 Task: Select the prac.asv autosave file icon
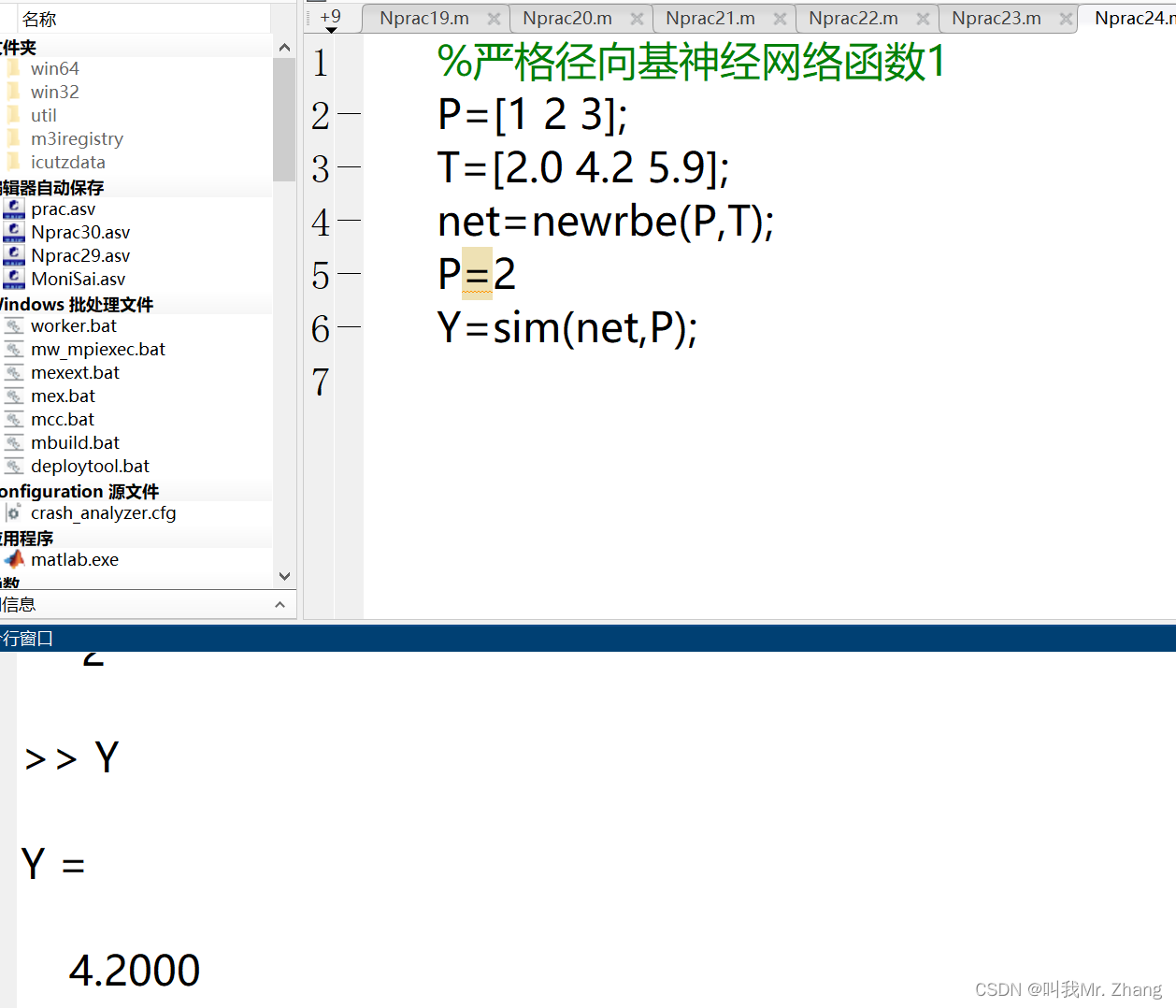[x=13, y=209]
